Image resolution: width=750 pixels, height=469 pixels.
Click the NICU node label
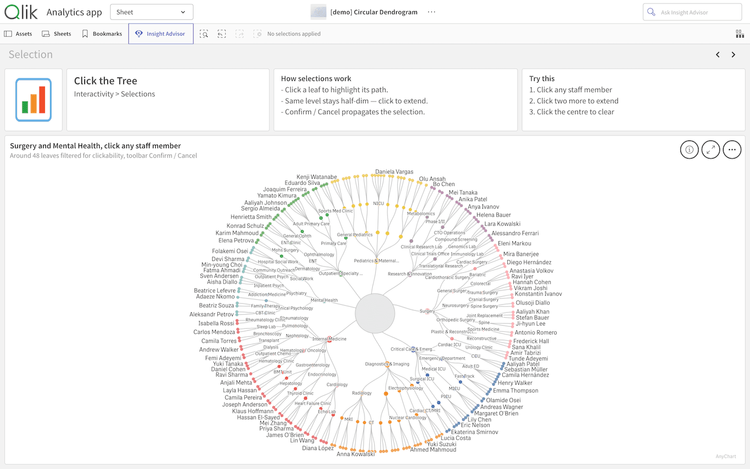[378, 203]
